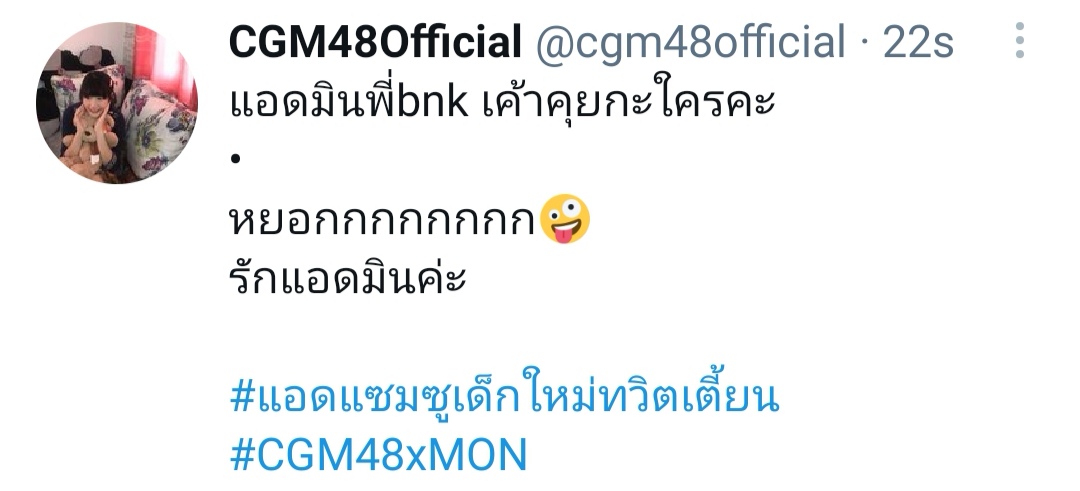Open the tweet's three-dot more options menu
The height and width of the screenshot is (491, 1080).
coord(1019,40)
